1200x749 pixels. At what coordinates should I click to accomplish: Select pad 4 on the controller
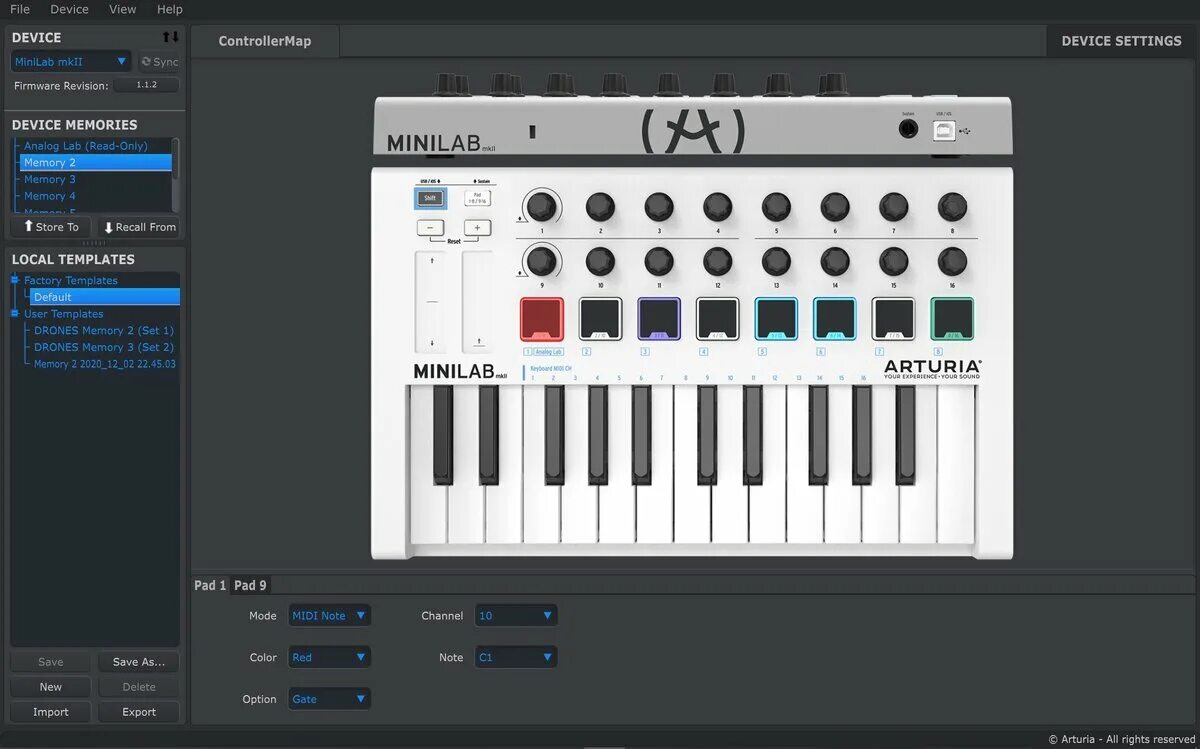[718, 319]
